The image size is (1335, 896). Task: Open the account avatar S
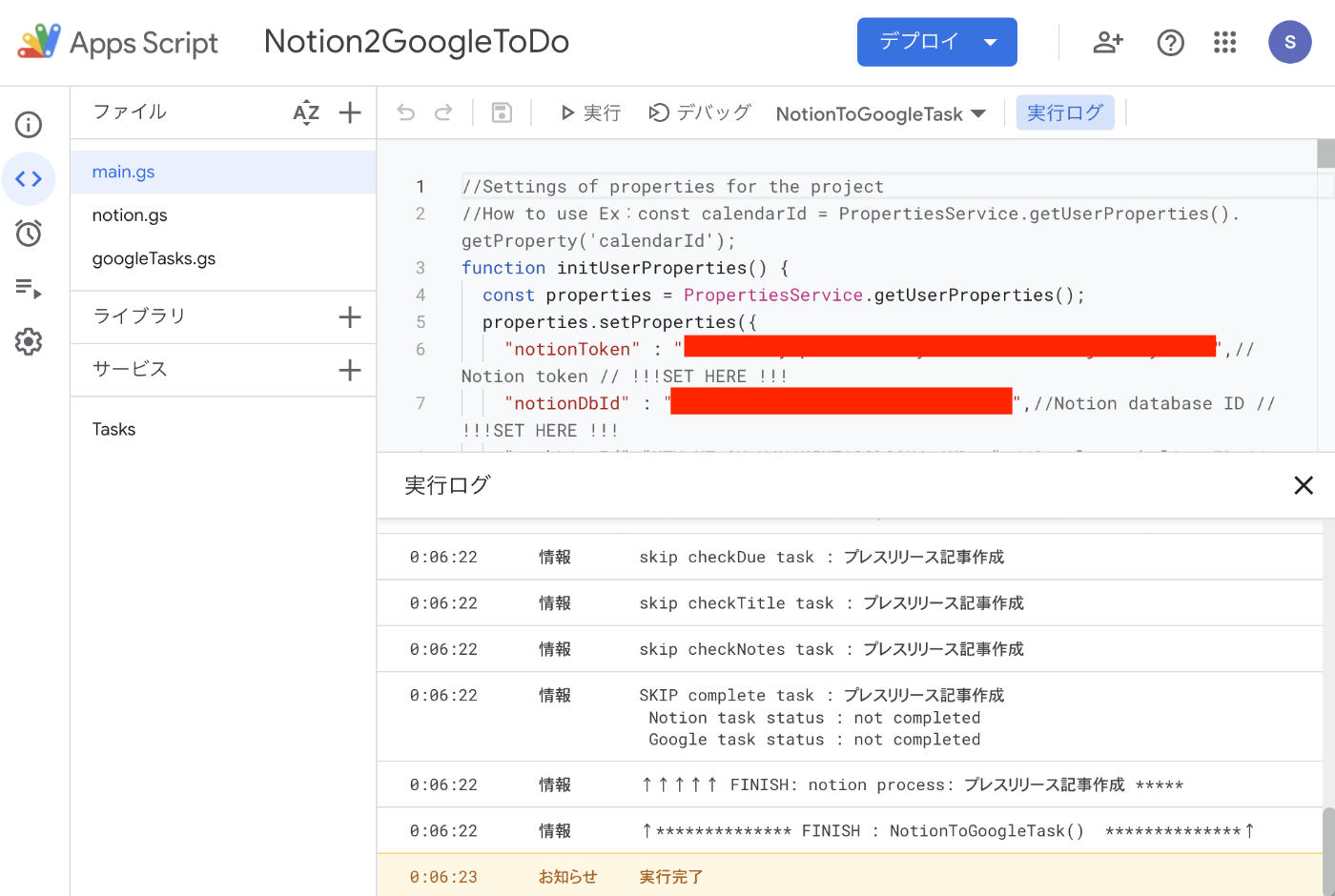(1290, 42)
